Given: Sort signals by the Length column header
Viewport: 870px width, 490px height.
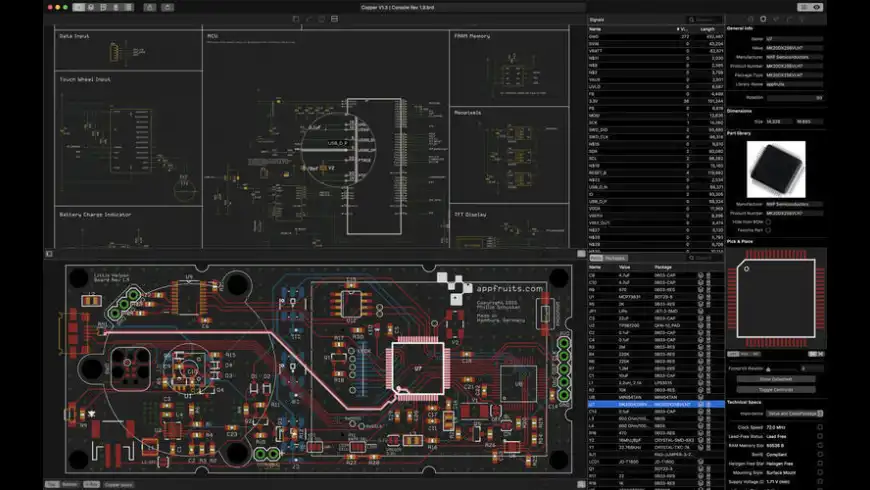Looking at the screenshot, I should pos(707,29).
